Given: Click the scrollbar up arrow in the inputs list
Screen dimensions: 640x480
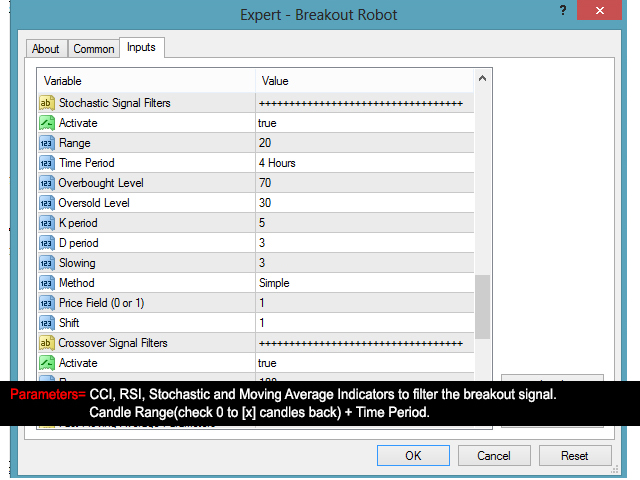Looking at the screenshot, I should click(482, 78).
